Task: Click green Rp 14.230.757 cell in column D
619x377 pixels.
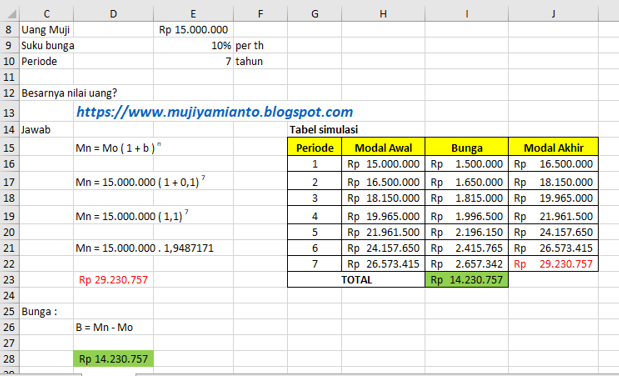Action: [x=113, y=359]
